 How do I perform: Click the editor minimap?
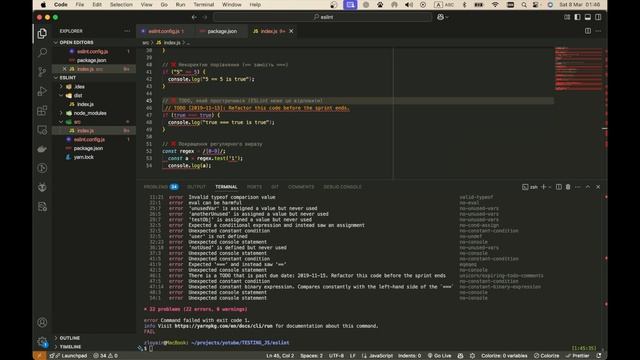(578, 69)
